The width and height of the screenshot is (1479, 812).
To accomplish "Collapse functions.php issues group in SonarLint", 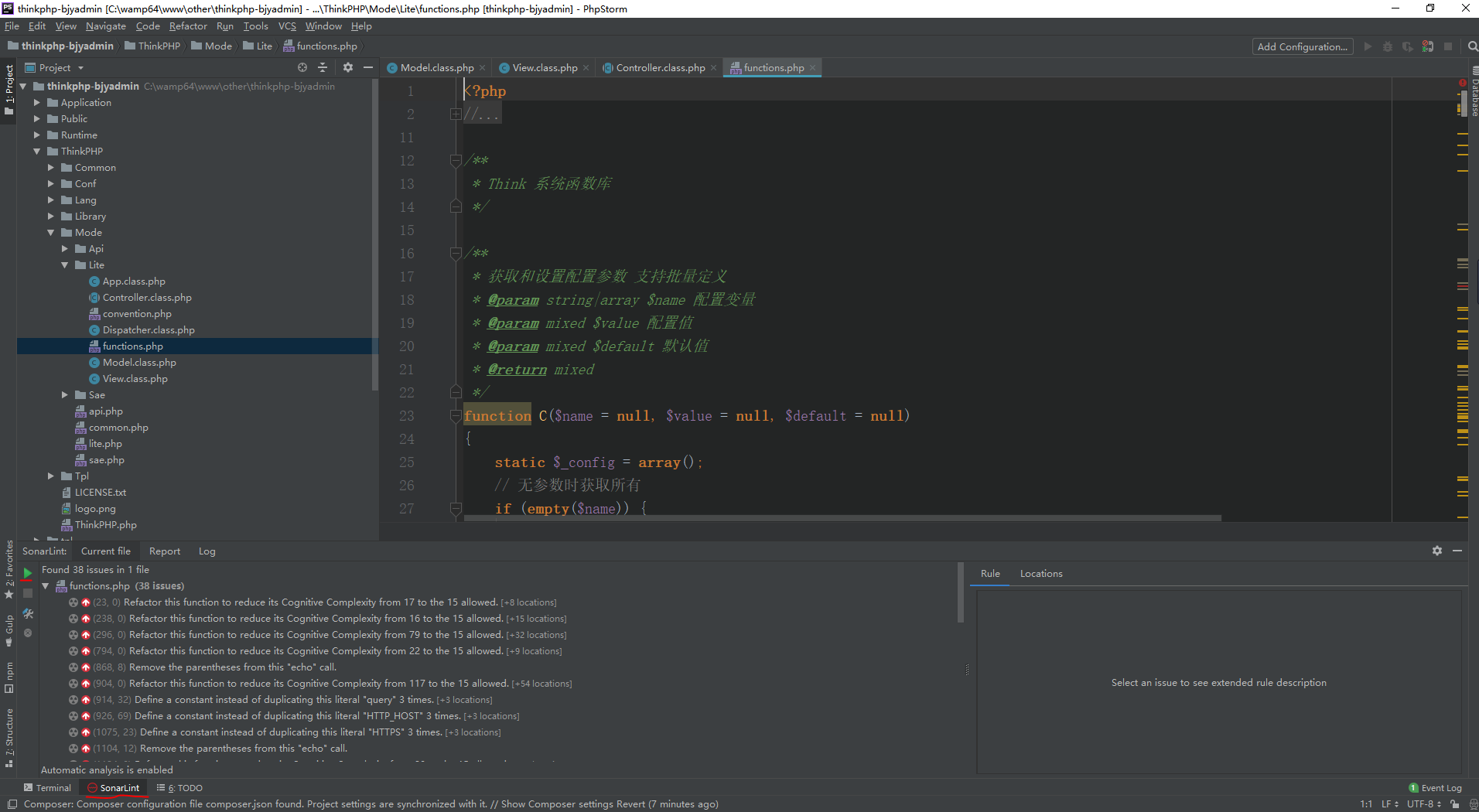I will click(x=46, y=586).
